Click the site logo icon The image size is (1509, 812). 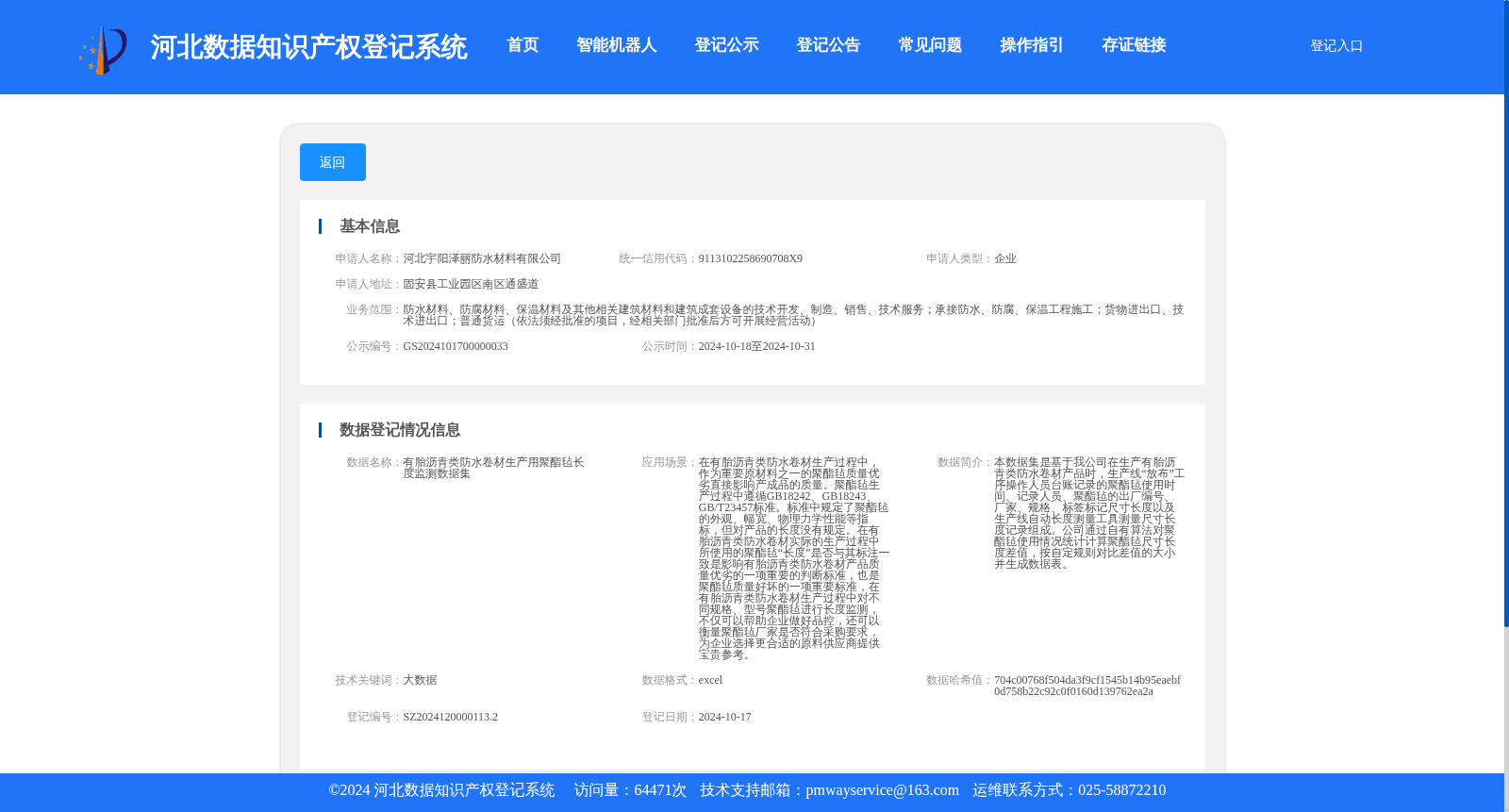tap(103, 49)
